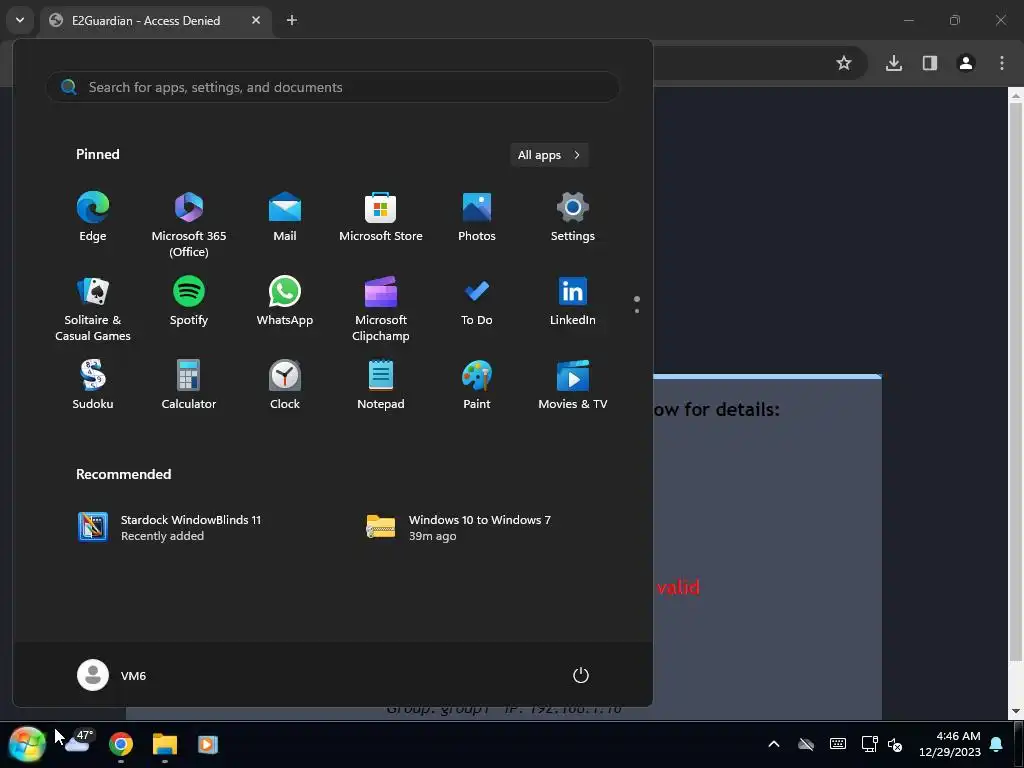Expand the All apps list
The width and height of the screenshot is (1024, 768).
(549, 155)
